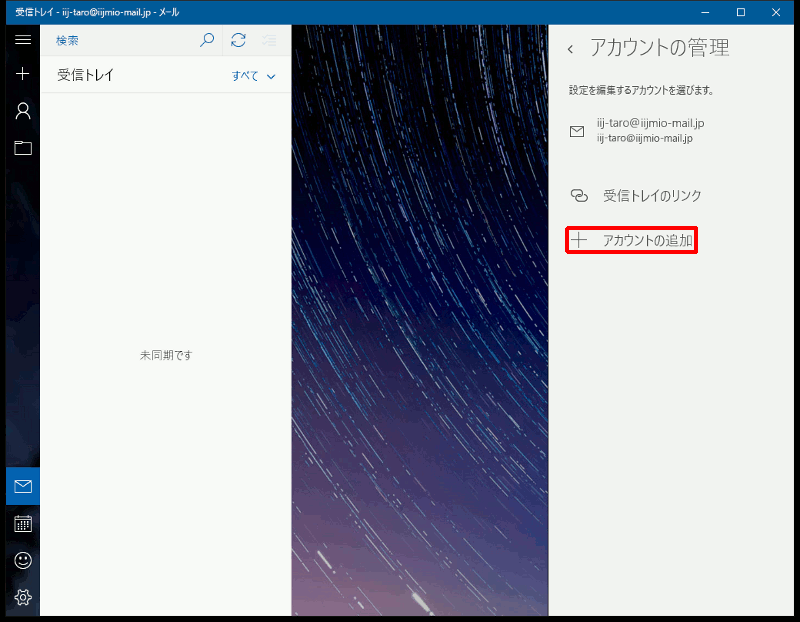This screenshot has height=622, width=800.
Task: Sync this view with refresh icon
Action: pyautogui.click(x=238, y=40)
